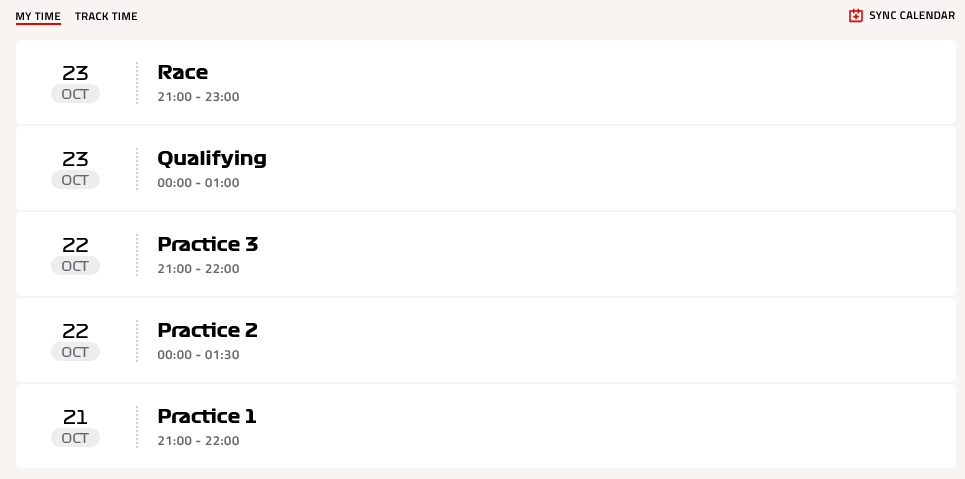Switch to the TRACK TIME tab
The image size is (965, 479).
click(106, 17)
